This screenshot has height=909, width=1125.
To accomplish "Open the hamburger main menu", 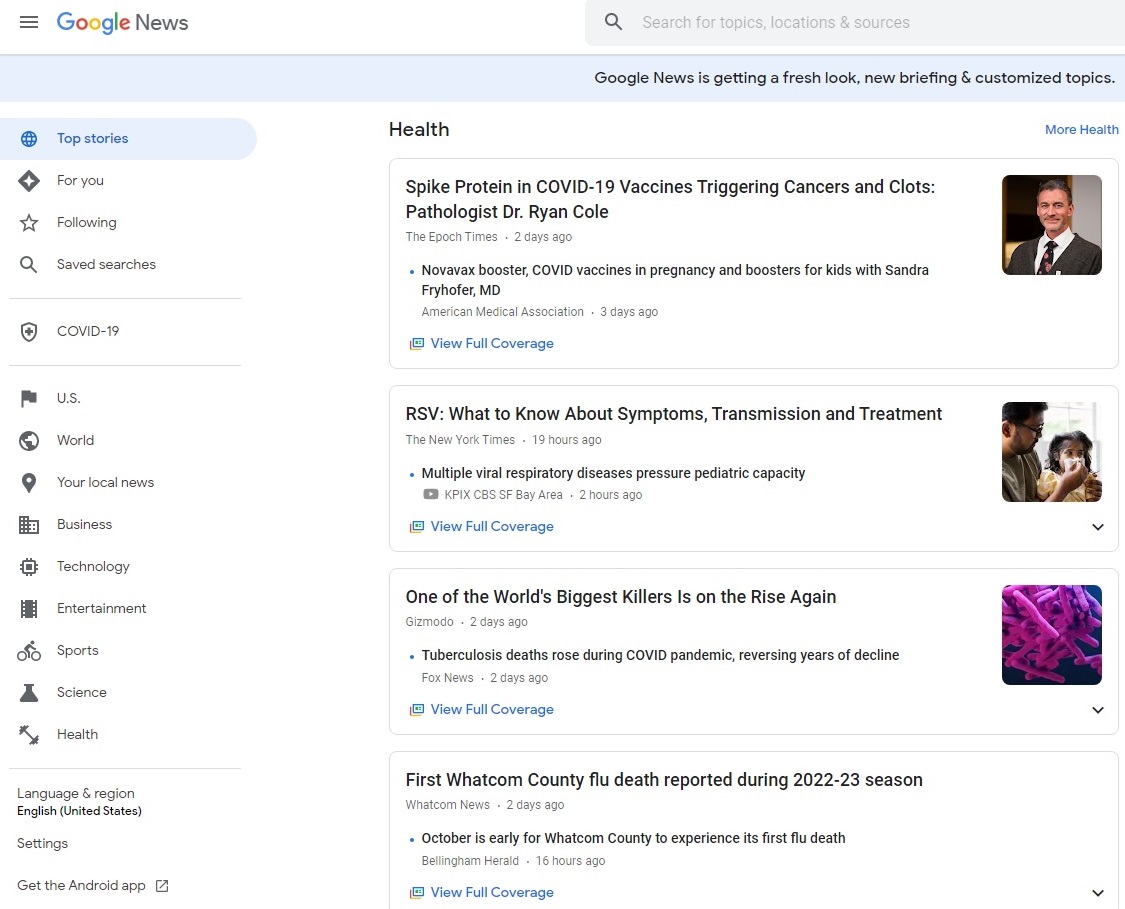I will point(29,22).
